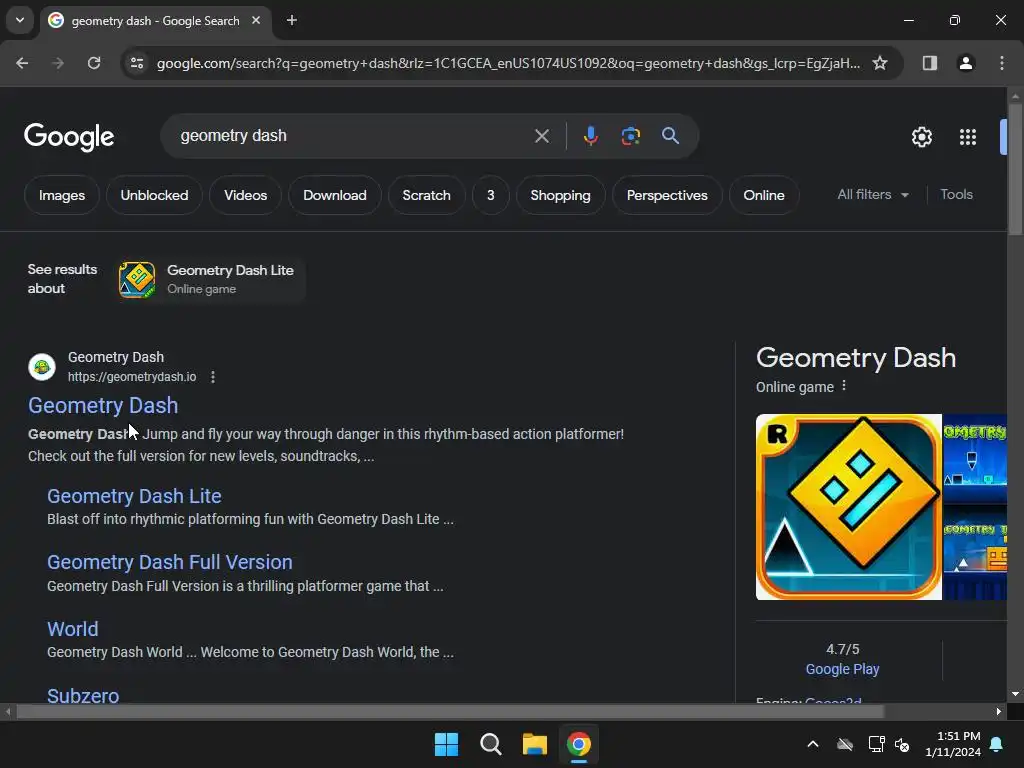Bookmark this page with the star icon
This screenshot has height=768, width=1024.
[x=880, y=63]
